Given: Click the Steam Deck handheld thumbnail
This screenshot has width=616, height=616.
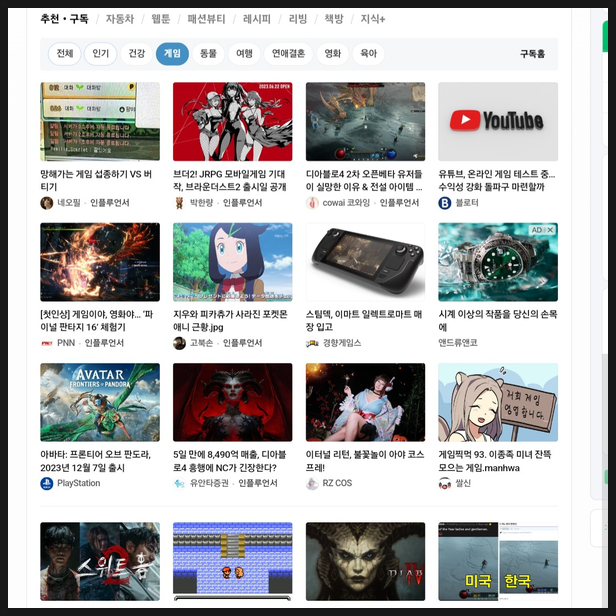Looking at the screenshot, I should [365, 262].
